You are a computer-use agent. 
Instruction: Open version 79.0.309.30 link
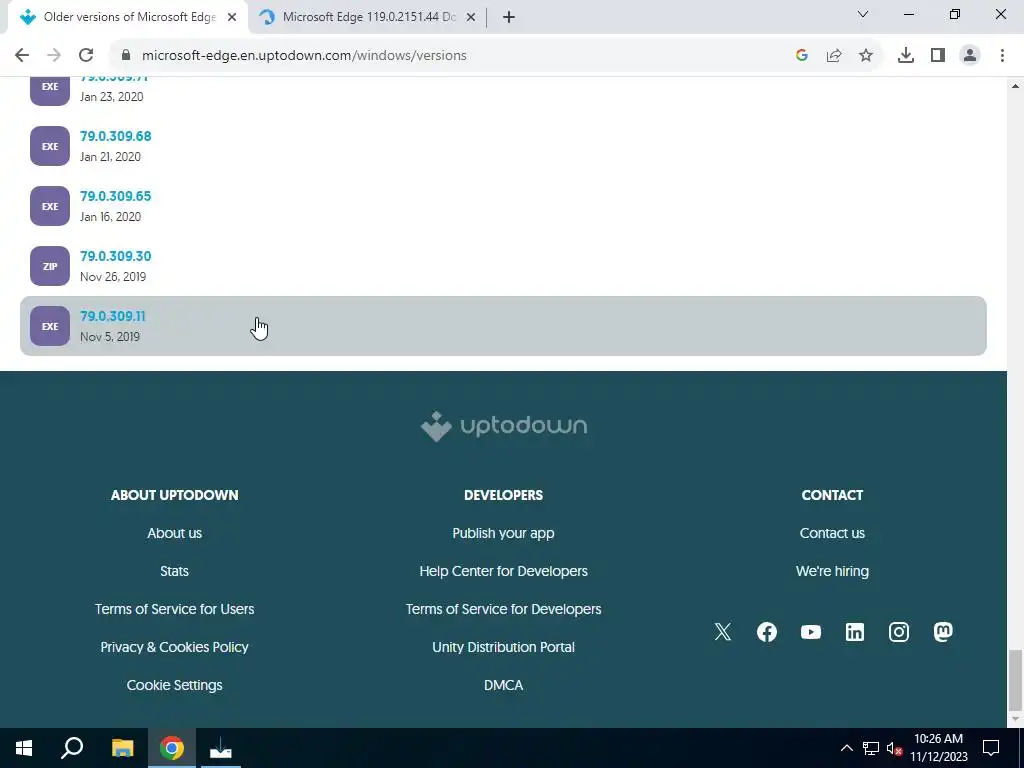coord(116,256)
